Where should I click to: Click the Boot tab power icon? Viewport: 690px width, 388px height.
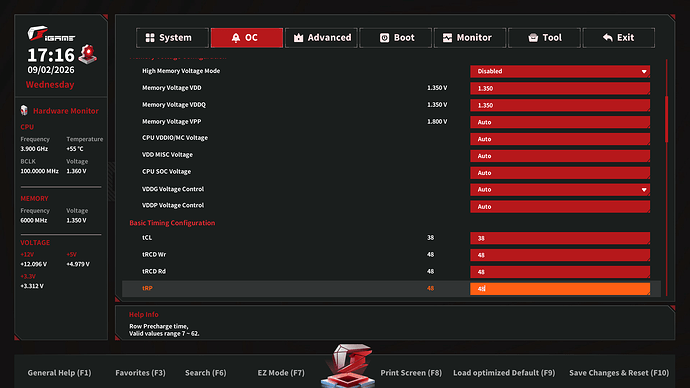384,38
